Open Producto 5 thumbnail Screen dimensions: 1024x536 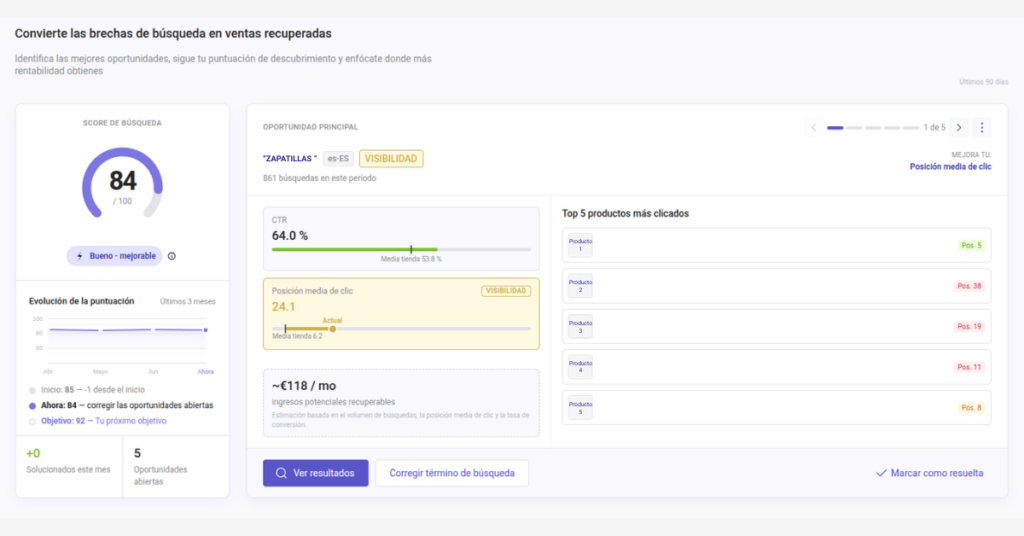[580, 407]
